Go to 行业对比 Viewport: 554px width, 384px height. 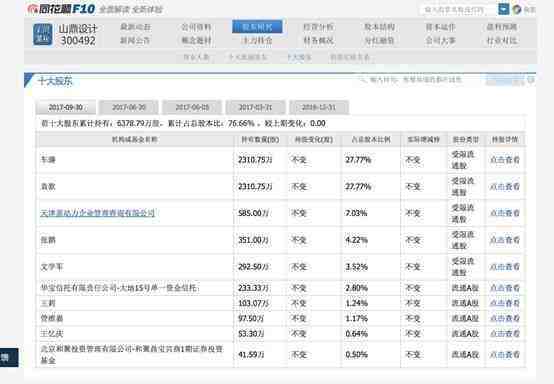coord(502,41)
